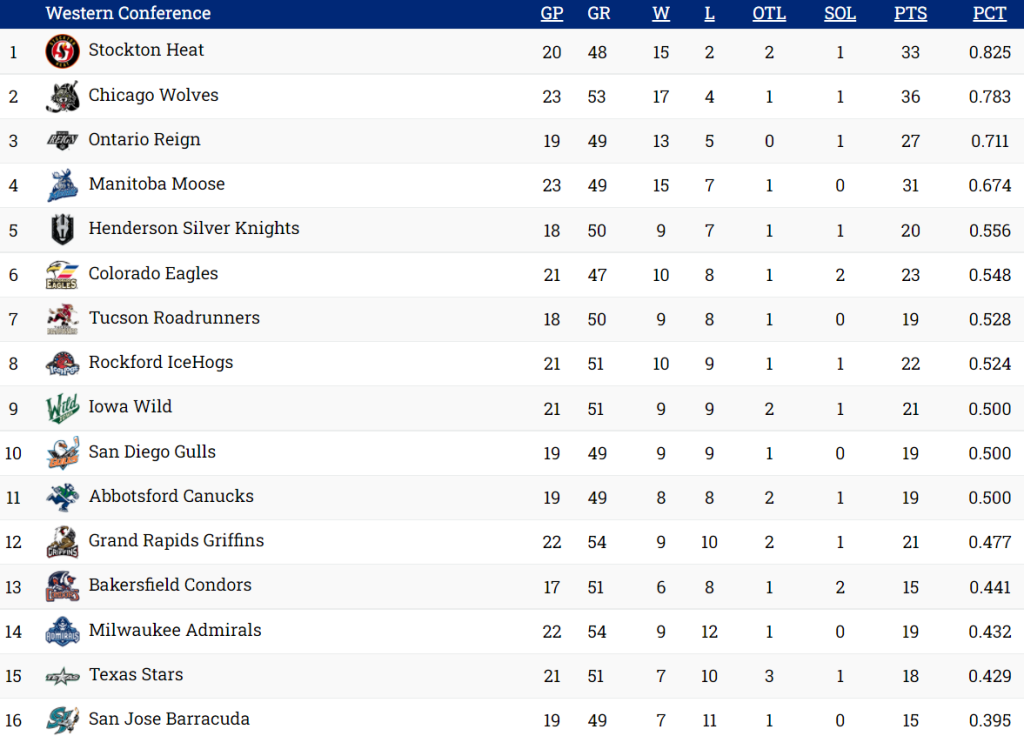Viewport: 1024px width, 736px height.
Task: Click the Manitoba Moose logo
Action: point(63,185)
